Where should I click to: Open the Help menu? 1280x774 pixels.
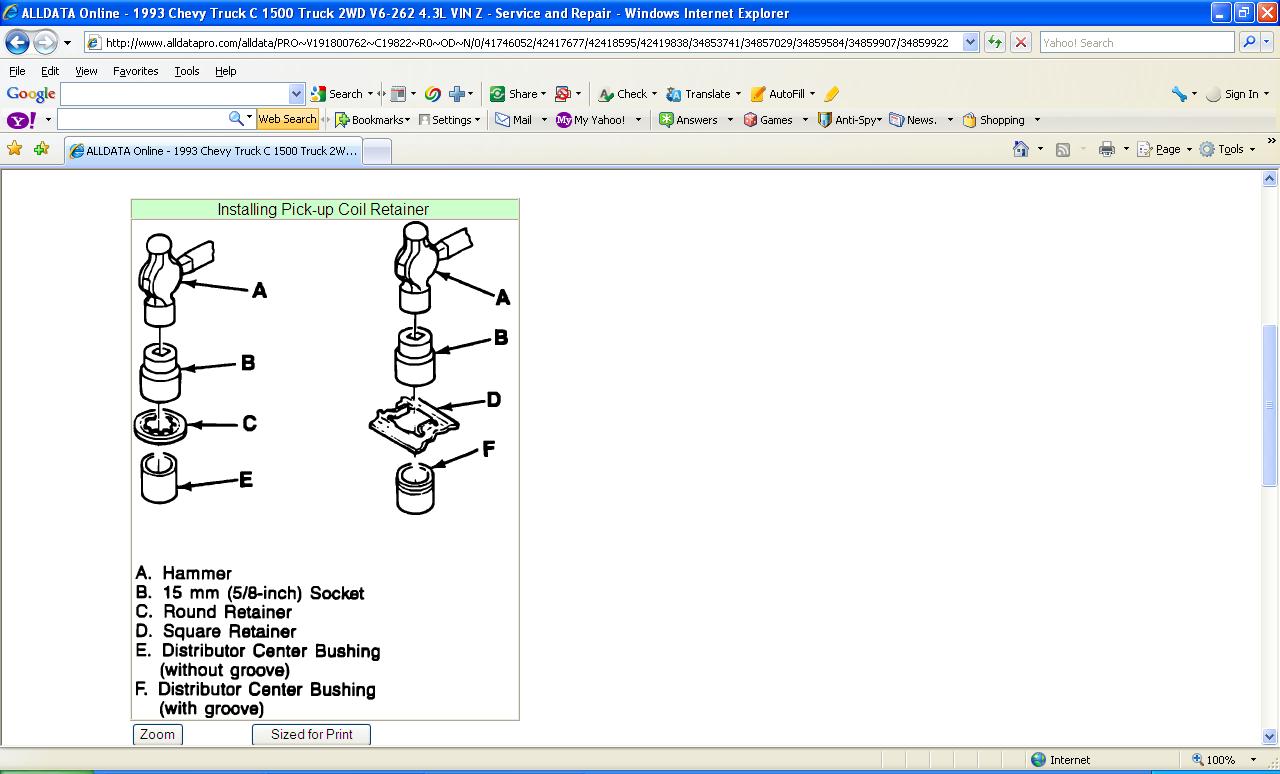tap(226, 71)
